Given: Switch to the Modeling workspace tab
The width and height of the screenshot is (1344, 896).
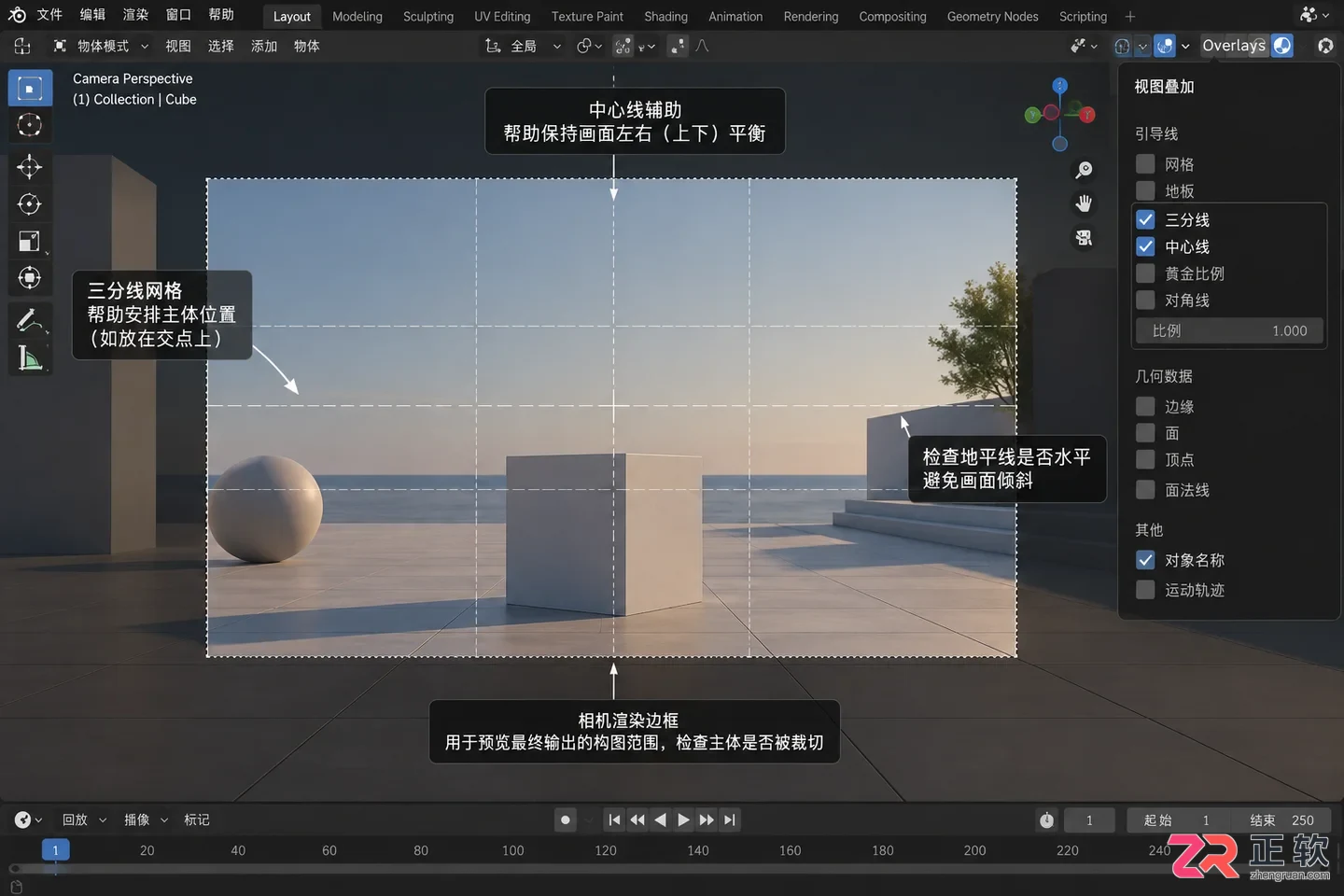Looking at the screenshot, I should (357, 17).
